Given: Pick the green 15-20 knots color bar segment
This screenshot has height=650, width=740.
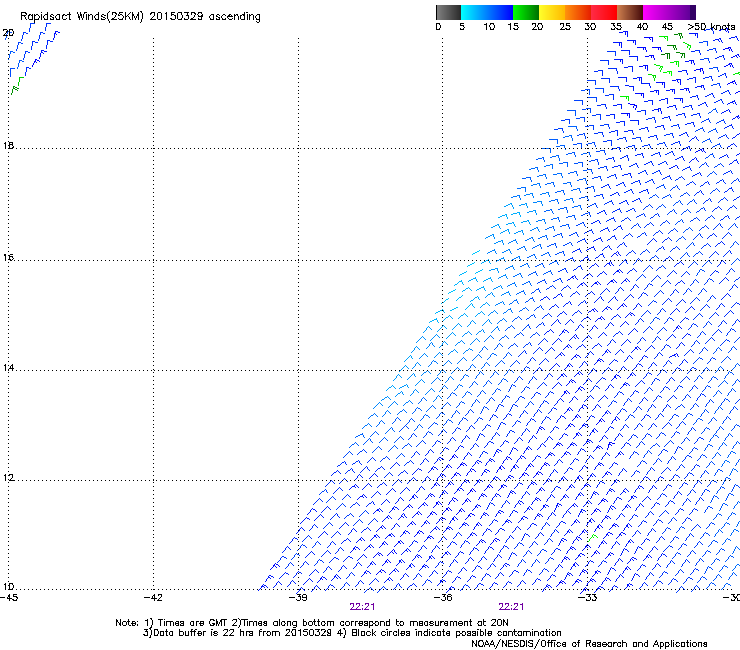Looking at the screenshot, I should 526,12.
